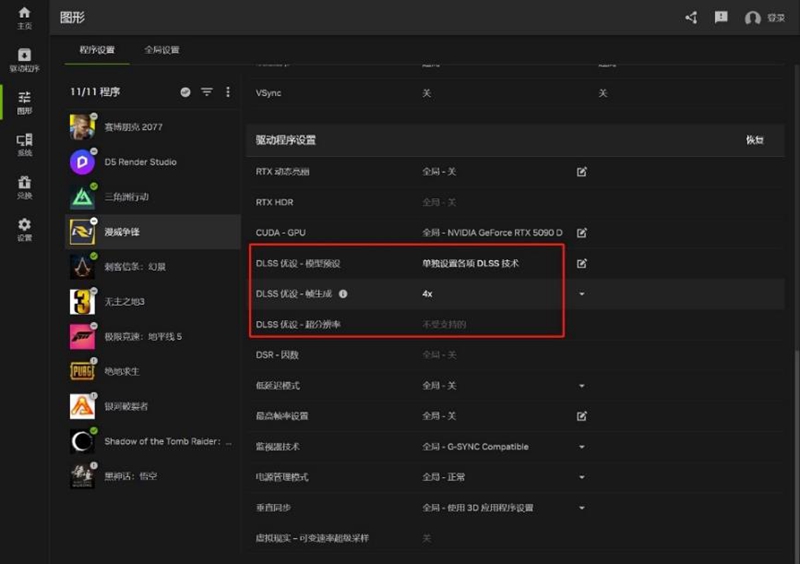
Task: Toggle the optimization status checkmark filter icon
Action: tap(185, 92)
